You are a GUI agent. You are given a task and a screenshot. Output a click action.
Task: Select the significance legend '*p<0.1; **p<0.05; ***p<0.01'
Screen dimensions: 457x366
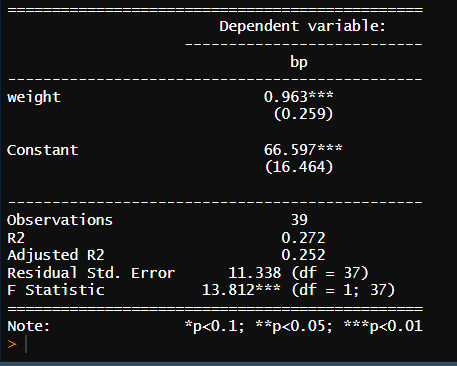coord(304,326)
